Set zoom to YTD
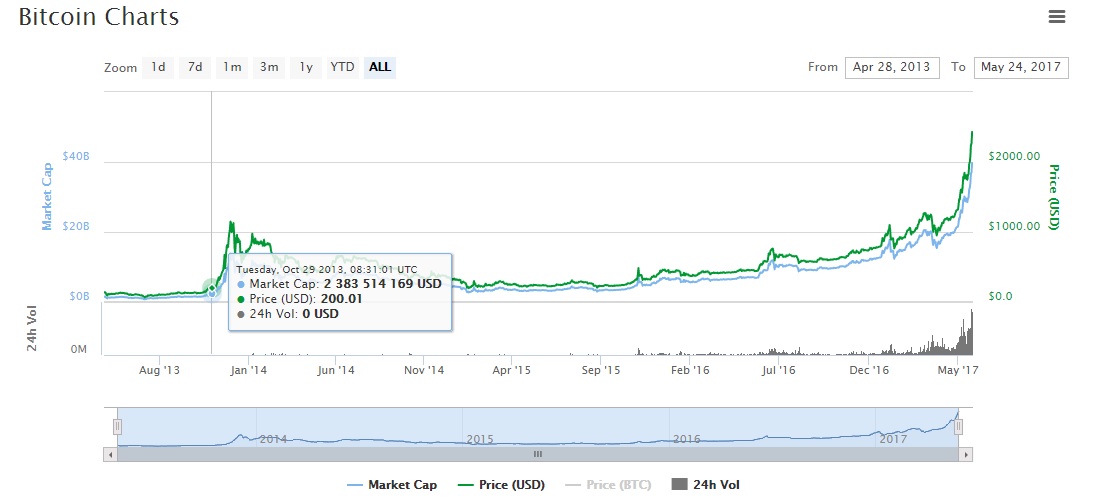This screenshot has width=1110, height=498. point(343,67)
